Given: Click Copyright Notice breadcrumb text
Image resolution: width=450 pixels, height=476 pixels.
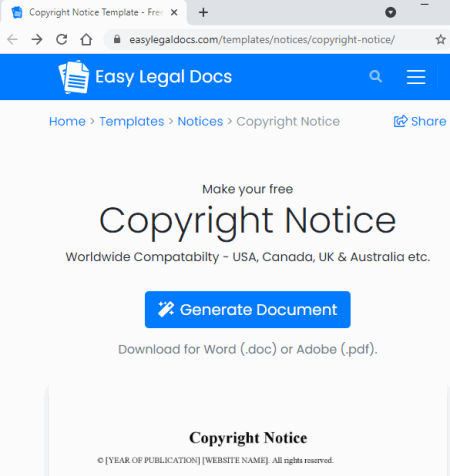Looking at the screenshot, I should click(x=288, y=122).
